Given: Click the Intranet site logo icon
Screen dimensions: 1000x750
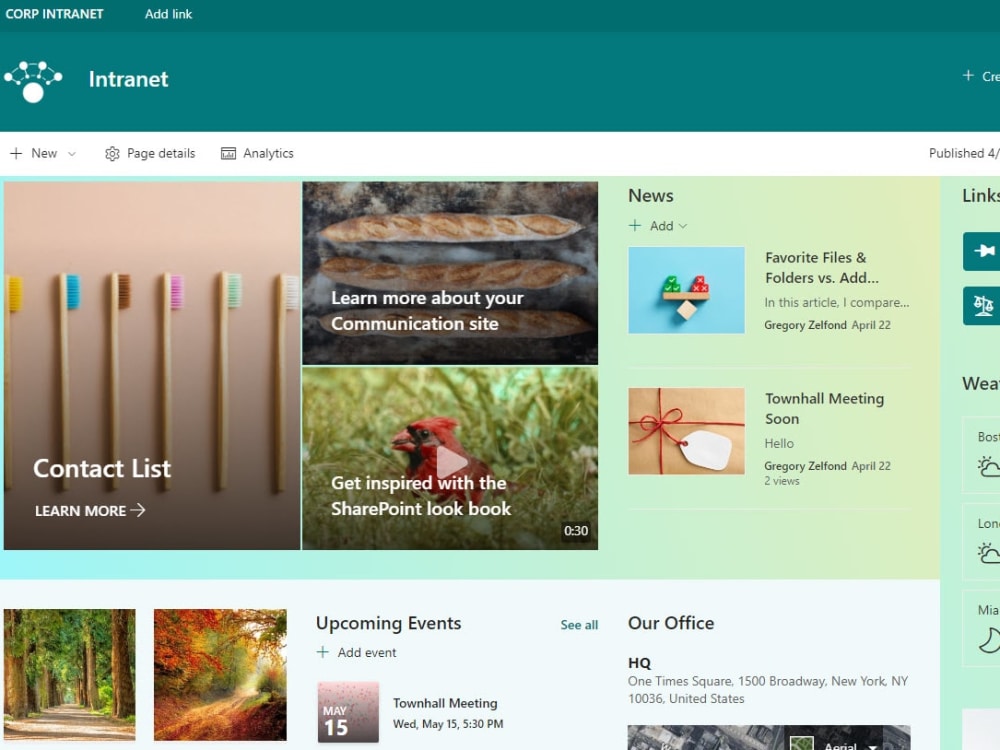Looking at the screenshot, I should coord(34,80).
